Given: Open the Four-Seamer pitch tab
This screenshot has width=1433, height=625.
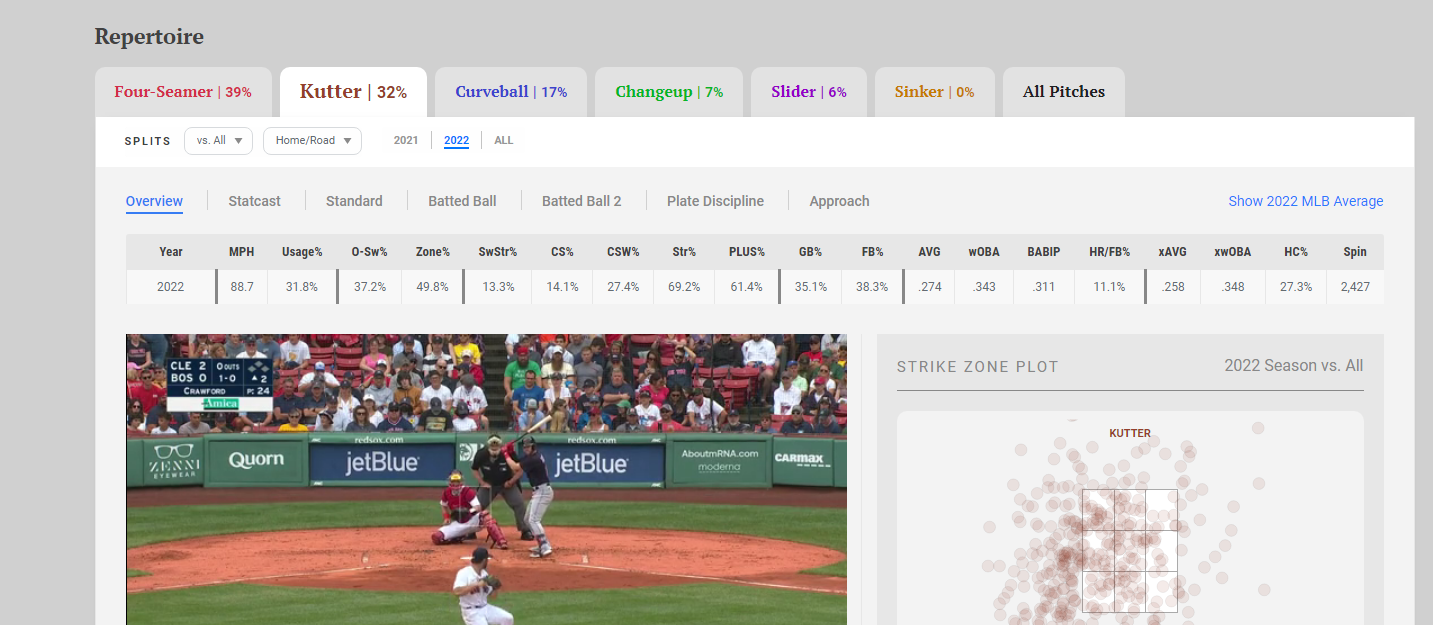Looking at the screenshot, I should [x=183, y=92].
